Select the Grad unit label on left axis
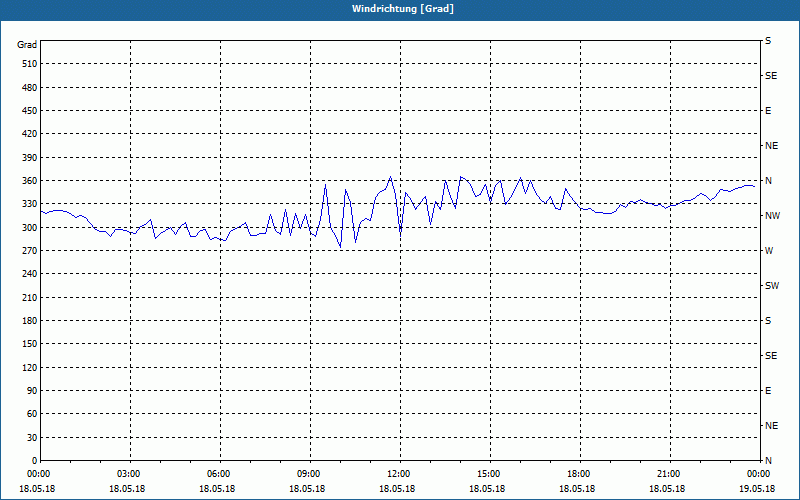 tap(27, 45)
